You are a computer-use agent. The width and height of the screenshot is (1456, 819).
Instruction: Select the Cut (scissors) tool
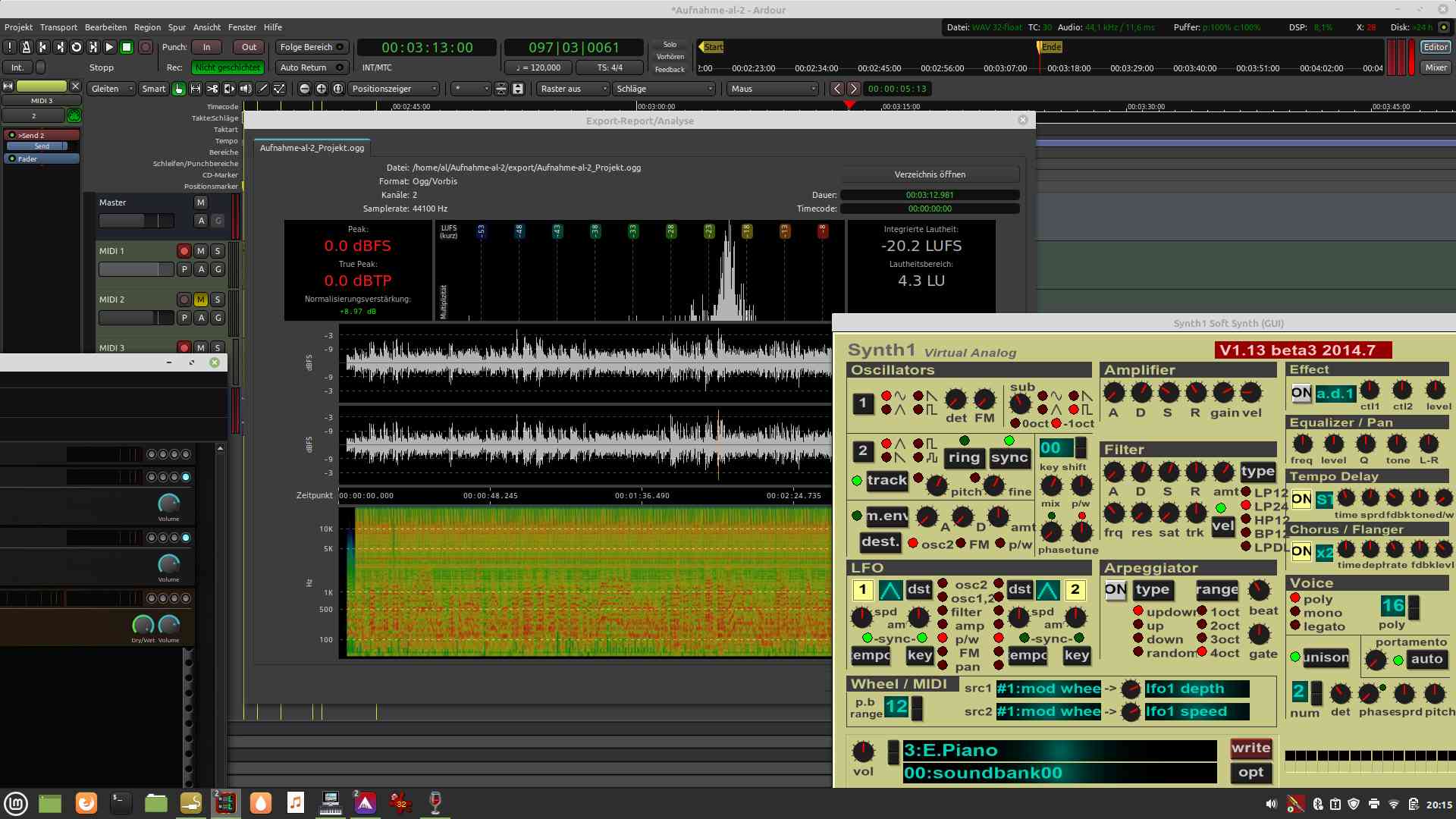point(212,89)
